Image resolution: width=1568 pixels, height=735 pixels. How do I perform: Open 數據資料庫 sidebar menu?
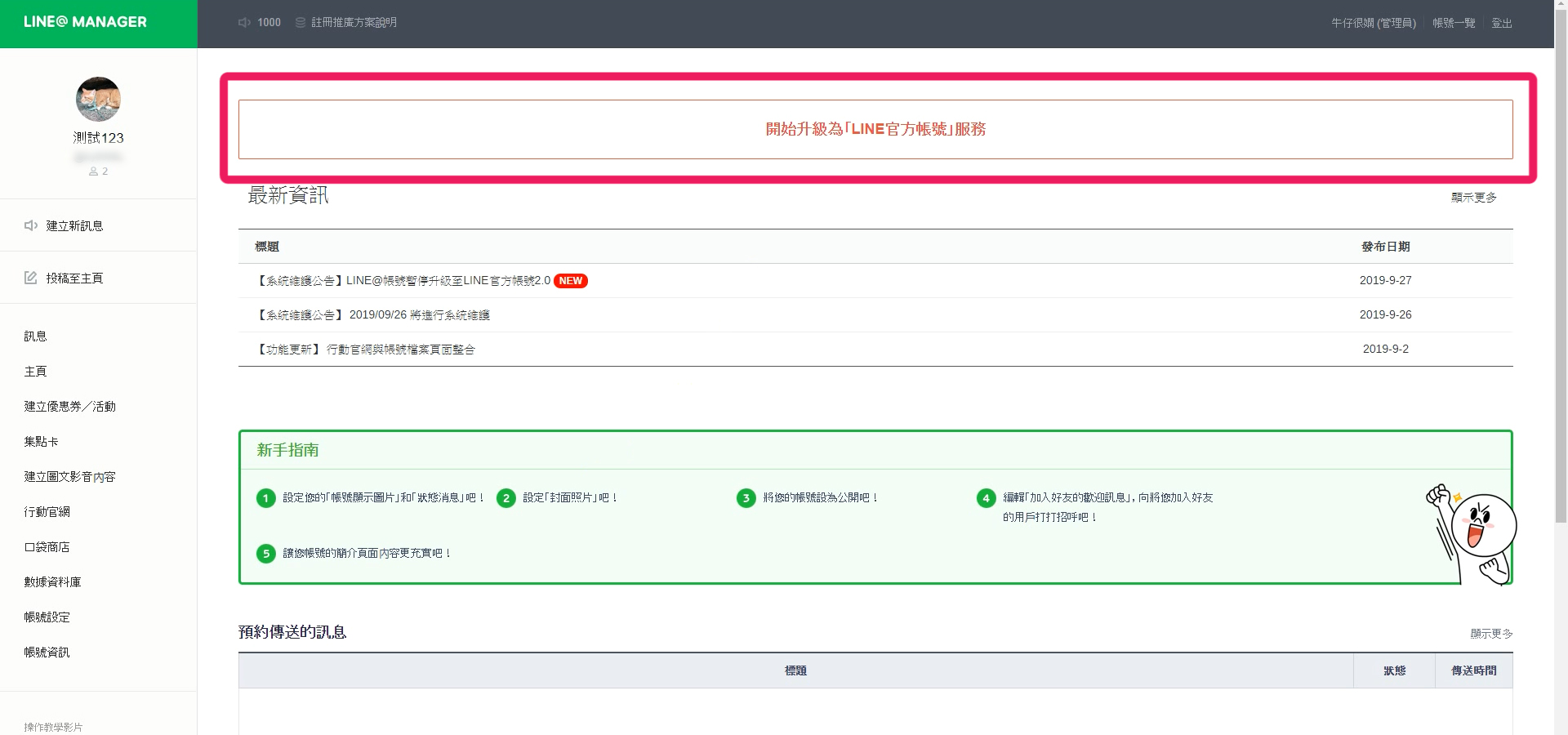[x=52, y=581]
